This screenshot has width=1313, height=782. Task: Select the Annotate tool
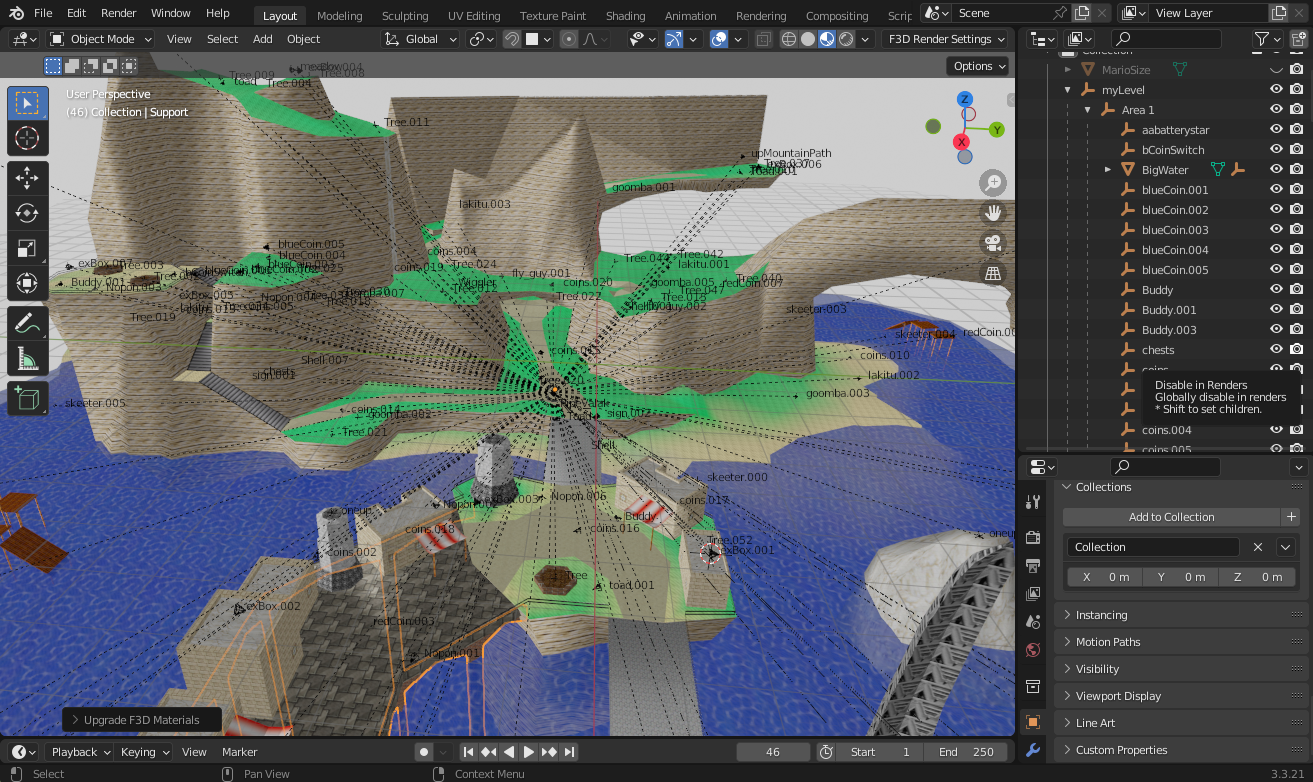click(27, 323)
